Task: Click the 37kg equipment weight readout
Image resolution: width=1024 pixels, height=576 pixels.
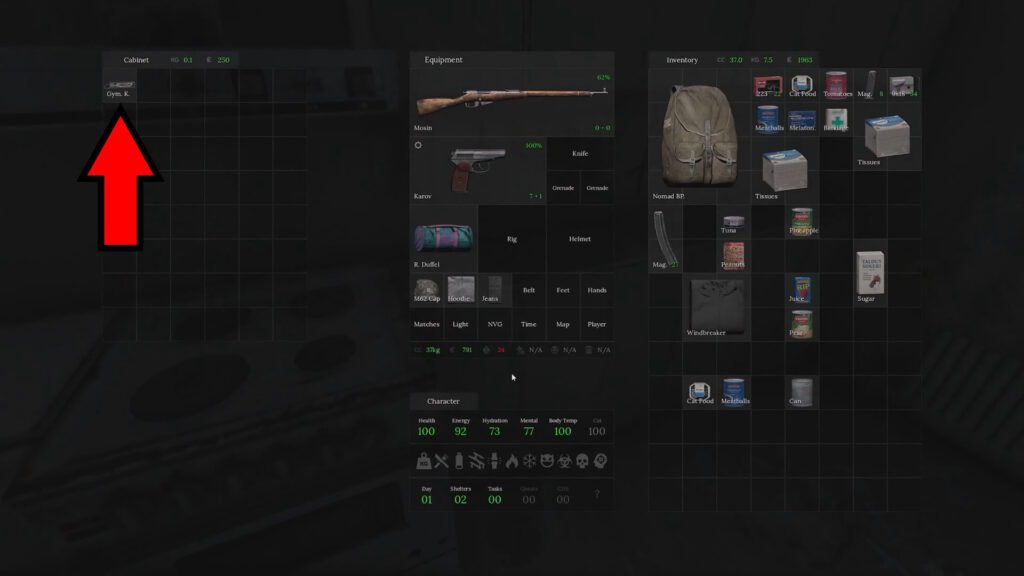Action: click(432, 350)
